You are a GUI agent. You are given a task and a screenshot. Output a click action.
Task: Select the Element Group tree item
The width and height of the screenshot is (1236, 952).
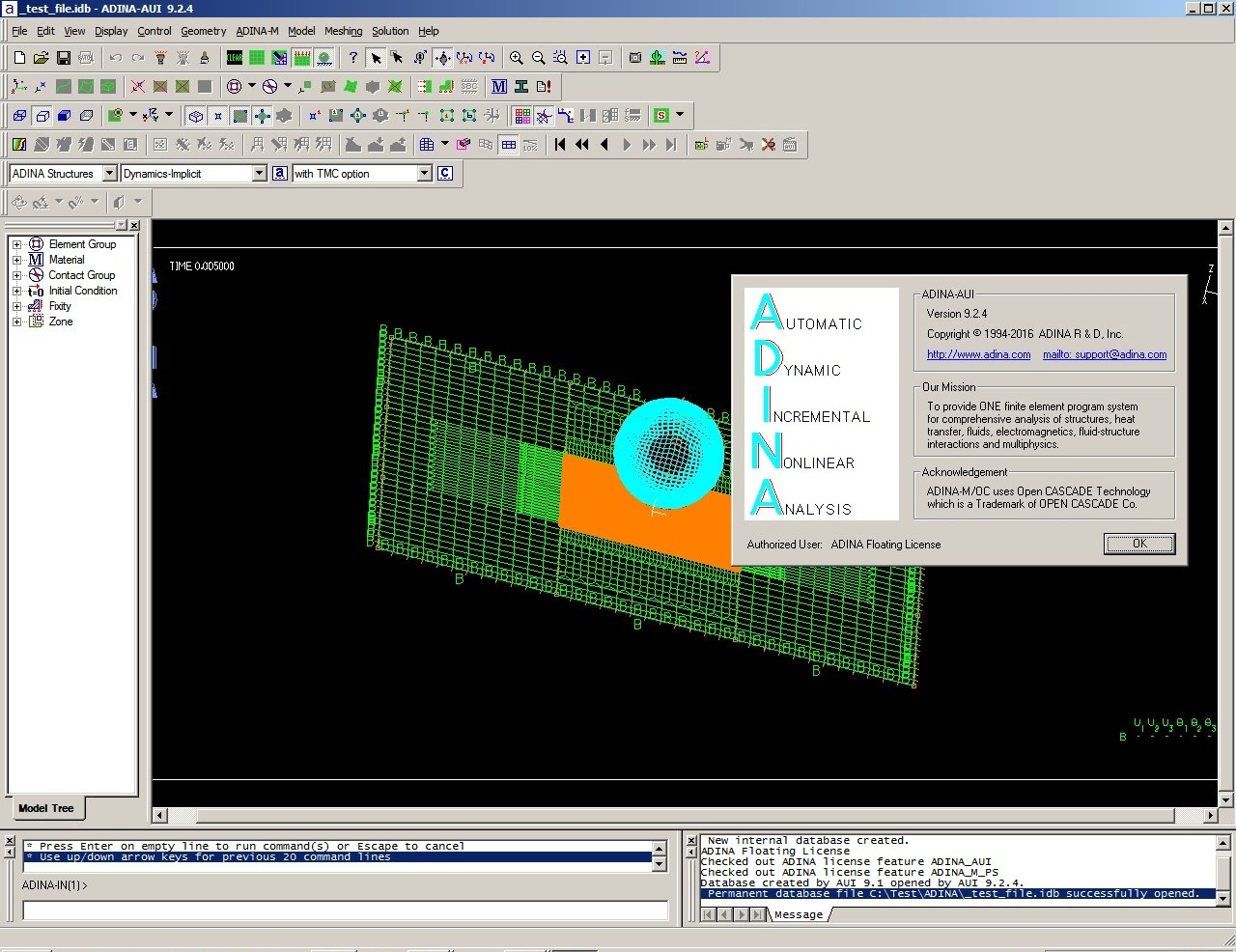coord(82,244)
